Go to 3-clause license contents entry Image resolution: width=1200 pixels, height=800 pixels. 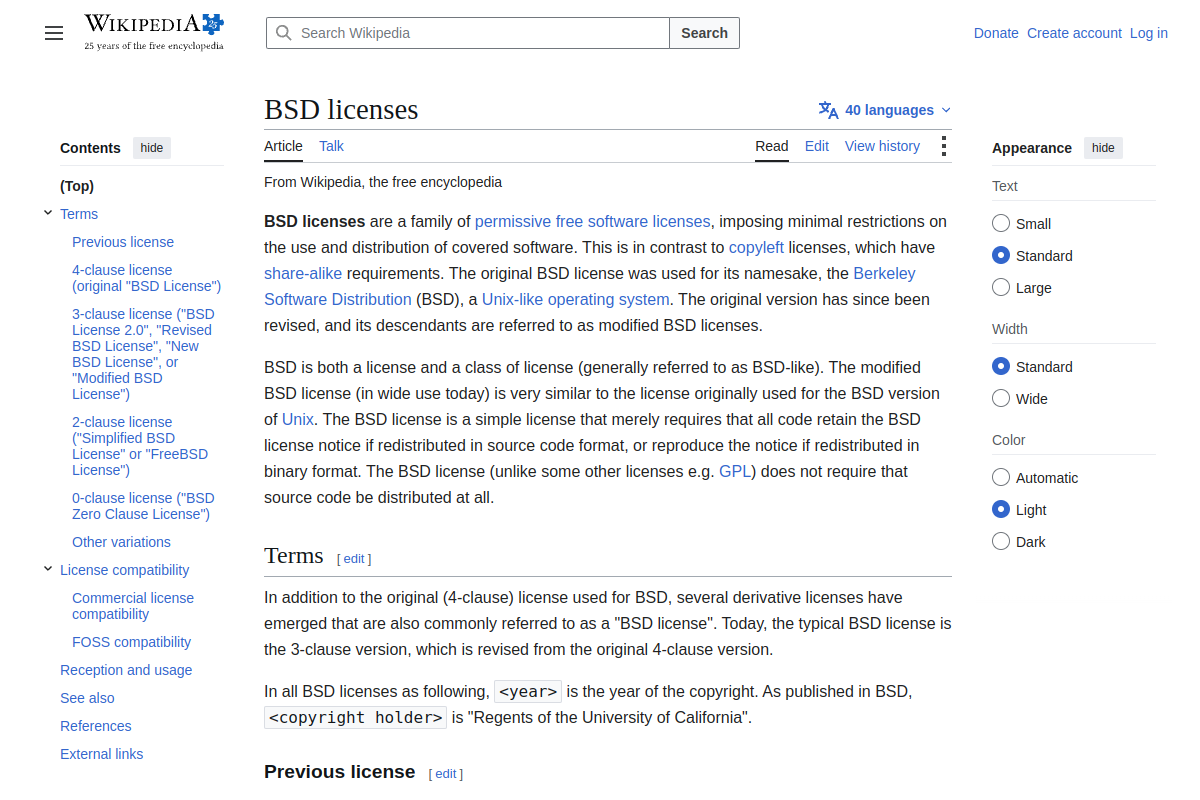[143, 354]
